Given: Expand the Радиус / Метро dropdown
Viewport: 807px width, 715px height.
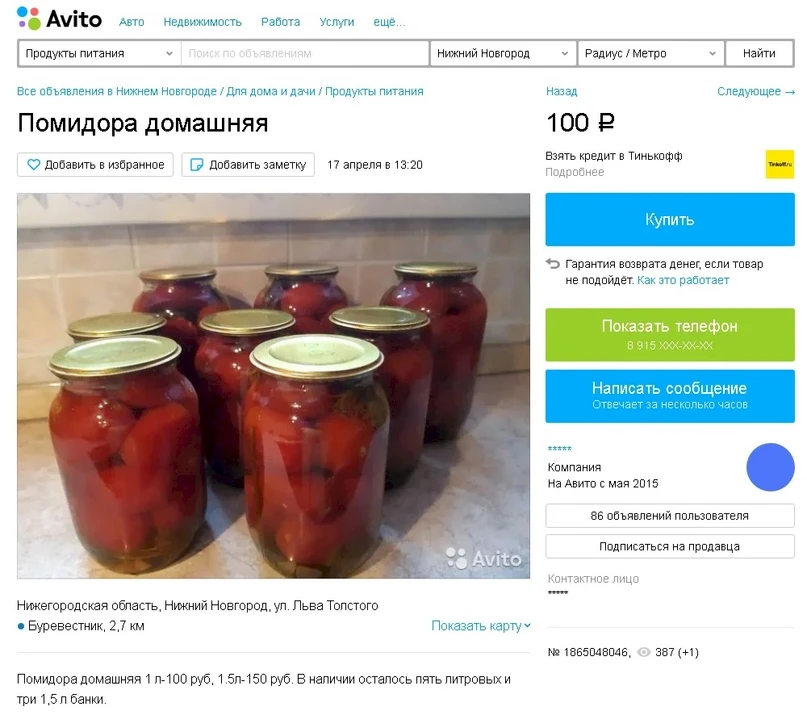Looking at the screenshot, I should coord(651,54).
